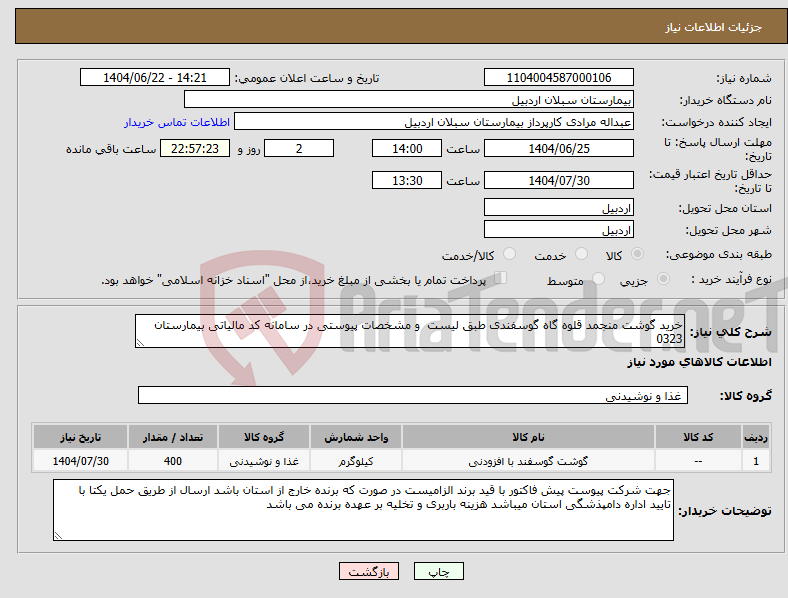Click the ردیف column header
788x598 pixels.
[x=756, y=437]
